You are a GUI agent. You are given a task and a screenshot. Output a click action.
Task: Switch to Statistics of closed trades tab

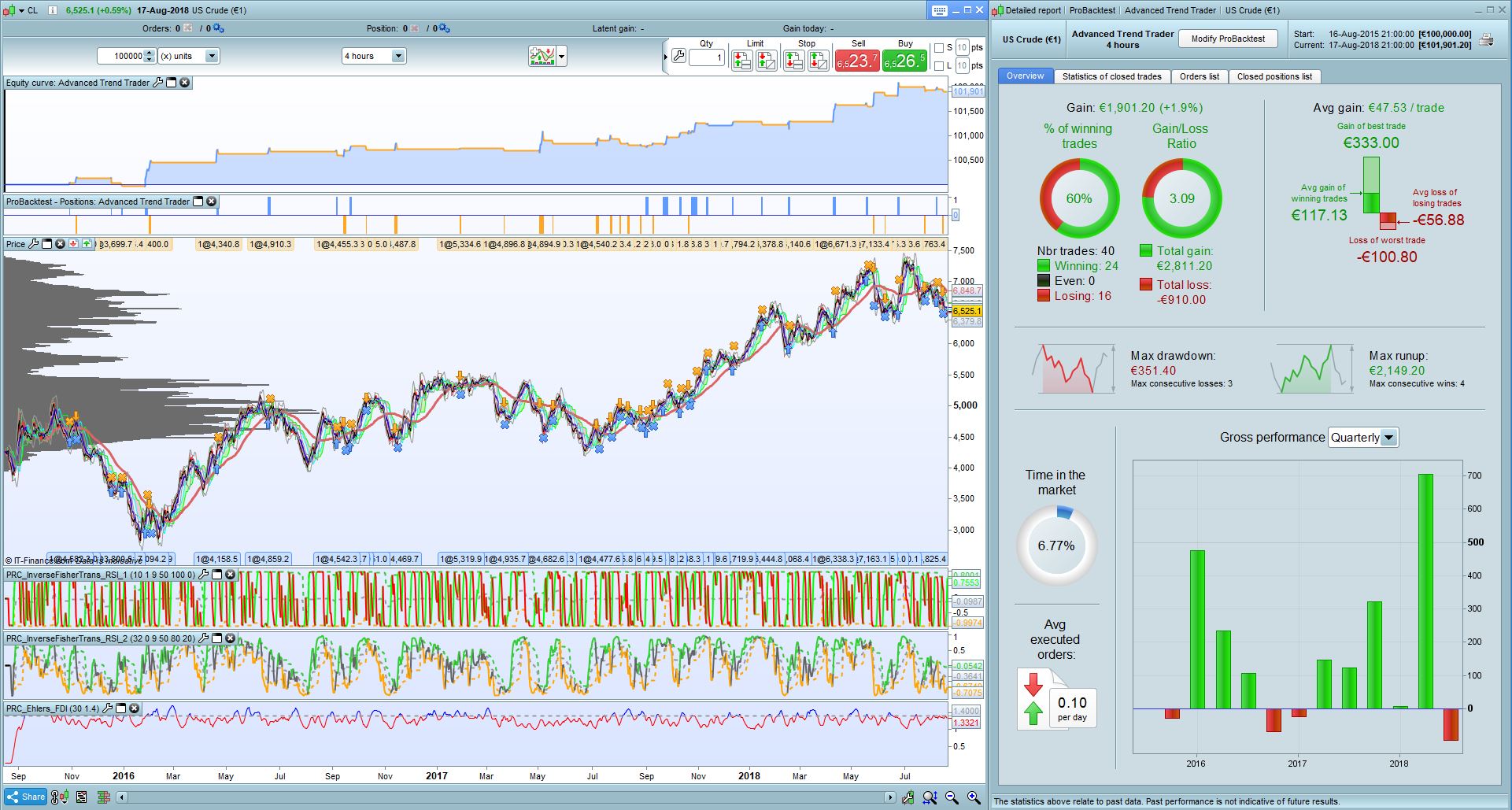click(x=1111, y=76)
